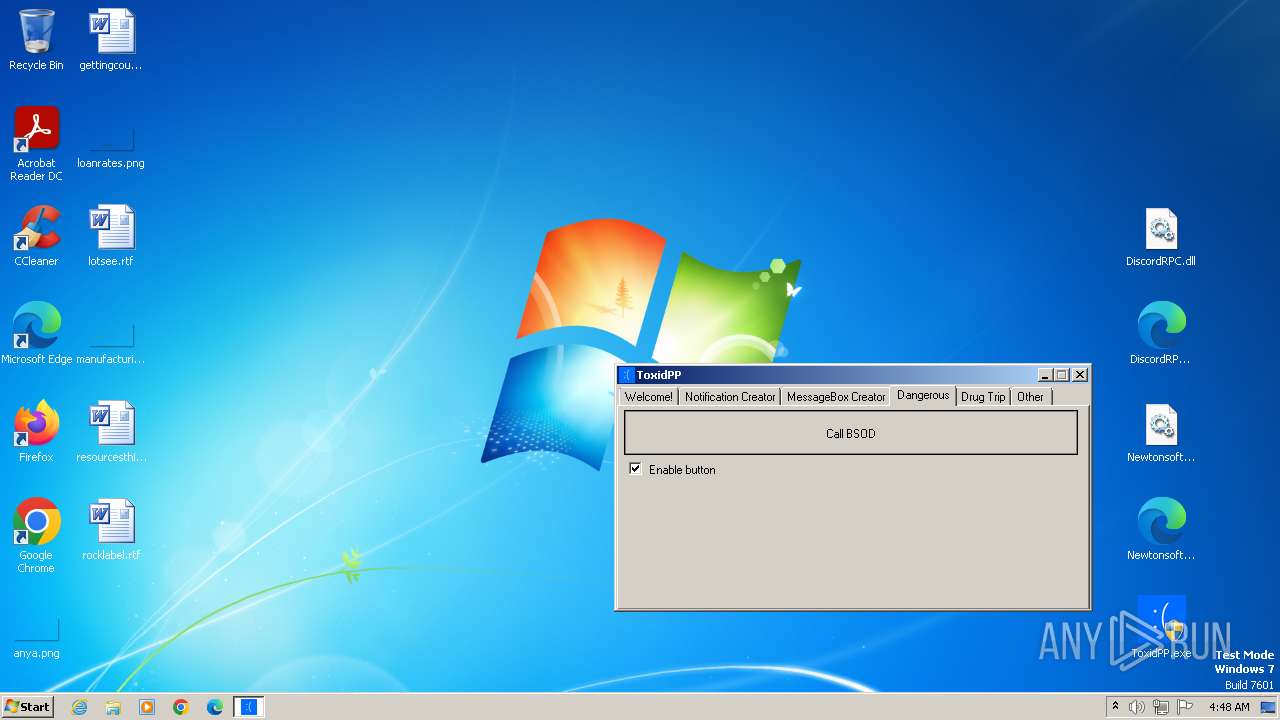Open Windows Media Player from taskbar
Image resolution: width=1280 pixels, height=720 pixels.
tap(147, 707)
